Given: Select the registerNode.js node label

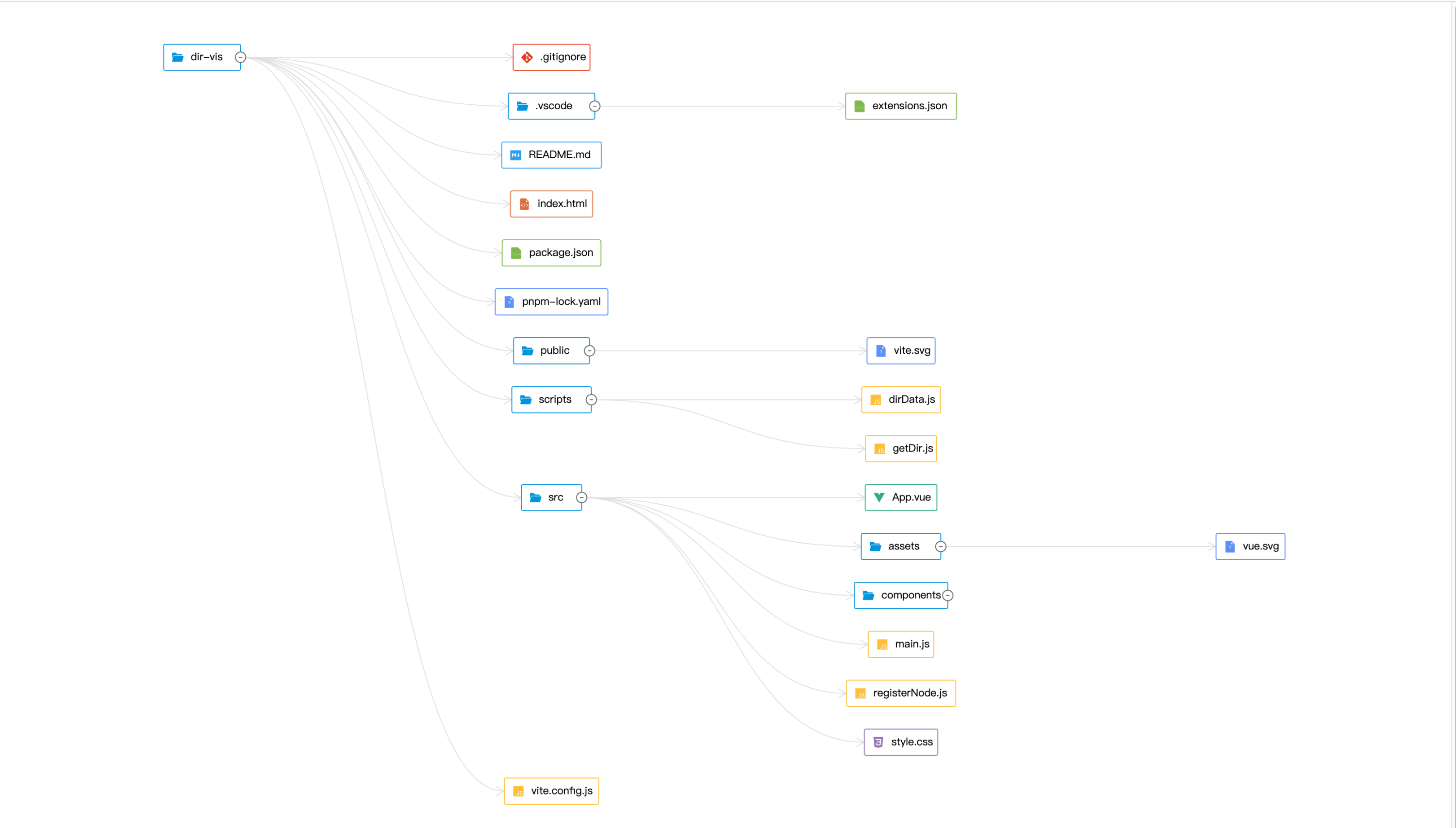Looking at the screenshot, I should click(x=910, y=693).
